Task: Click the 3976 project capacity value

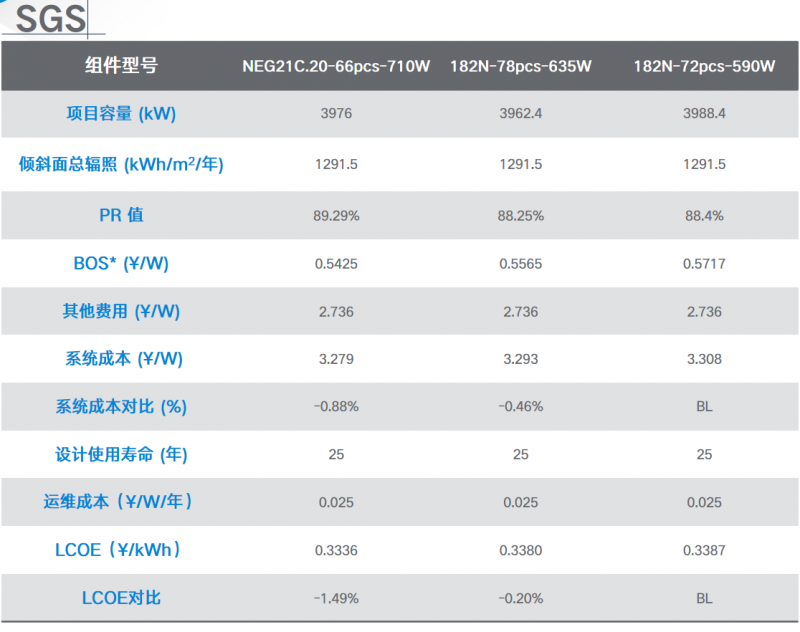Action: 336,114
